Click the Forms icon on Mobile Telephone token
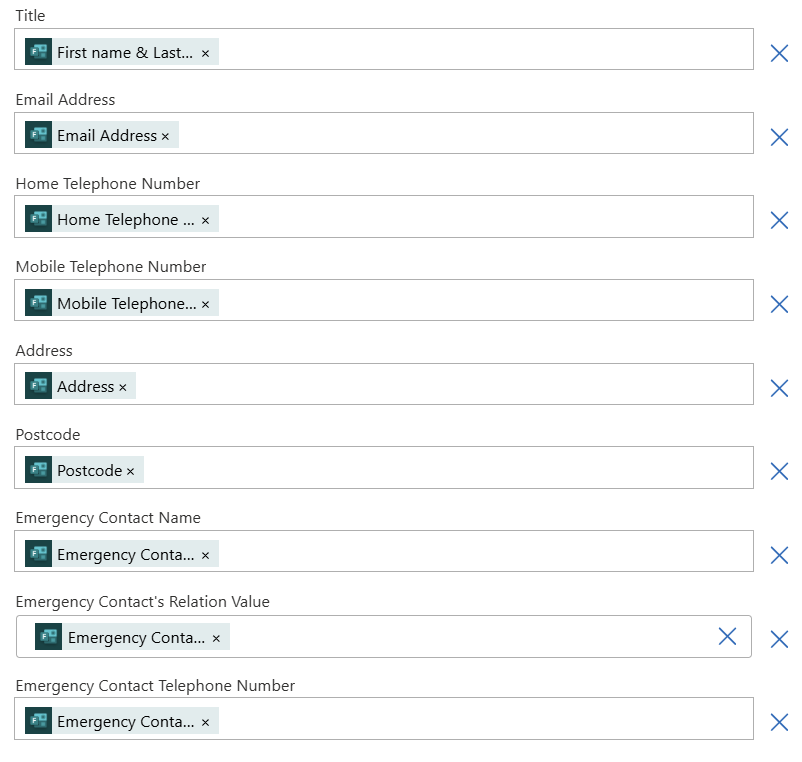The width and height of the screenshot is (802, 762). pyautogui.click(x=38, y=303)
